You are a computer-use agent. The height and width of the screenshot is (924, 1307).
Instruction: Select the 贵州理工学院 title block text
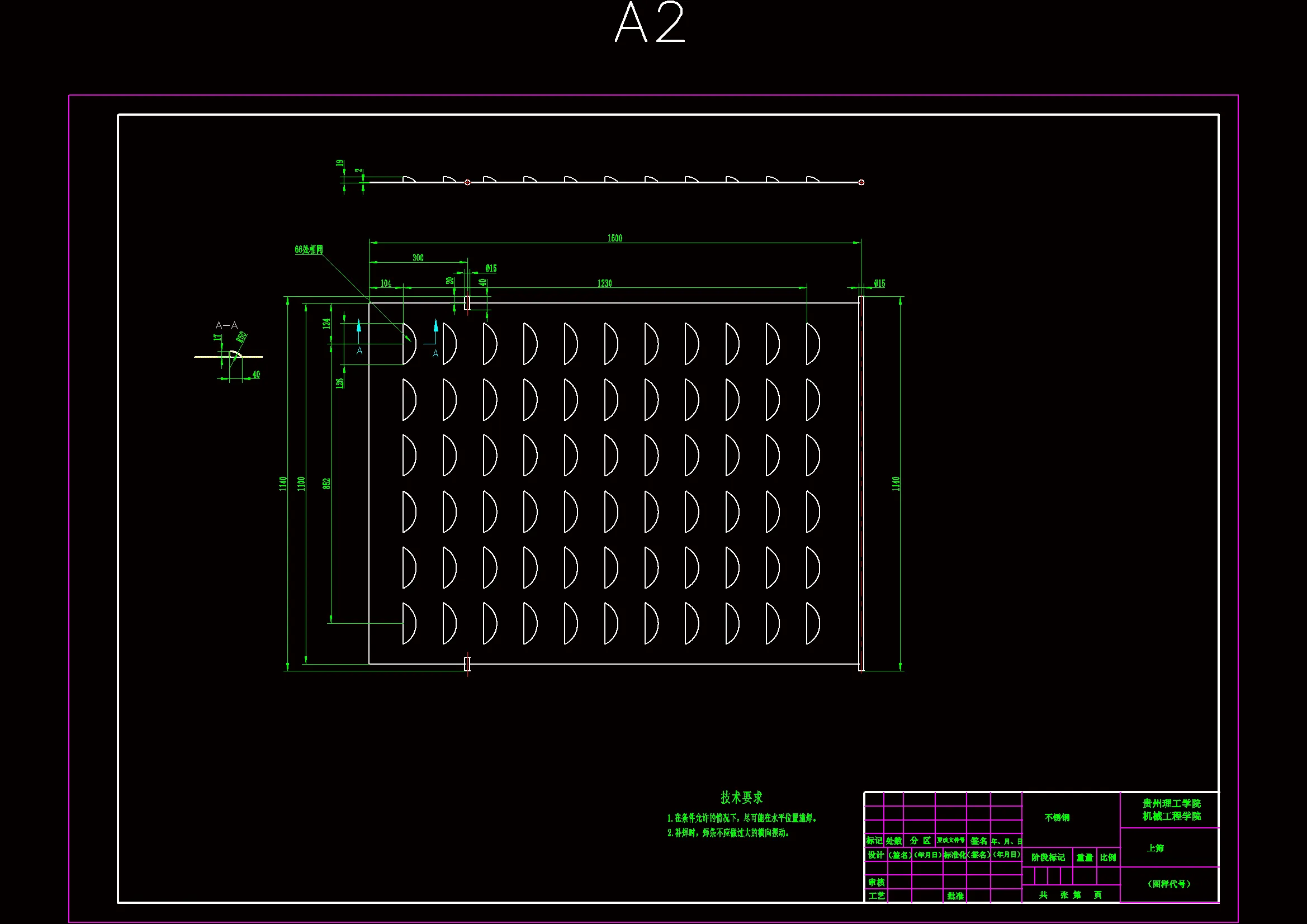1172,803
